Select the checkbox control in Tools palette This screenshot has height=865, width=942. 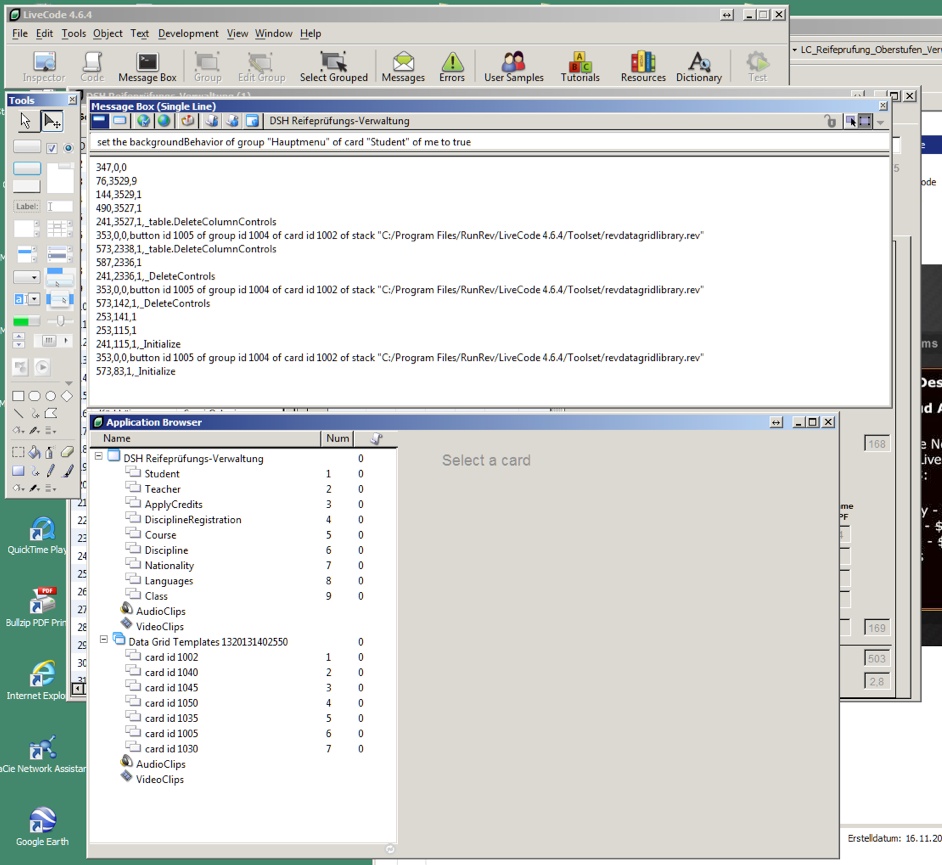tap(52, 148)
